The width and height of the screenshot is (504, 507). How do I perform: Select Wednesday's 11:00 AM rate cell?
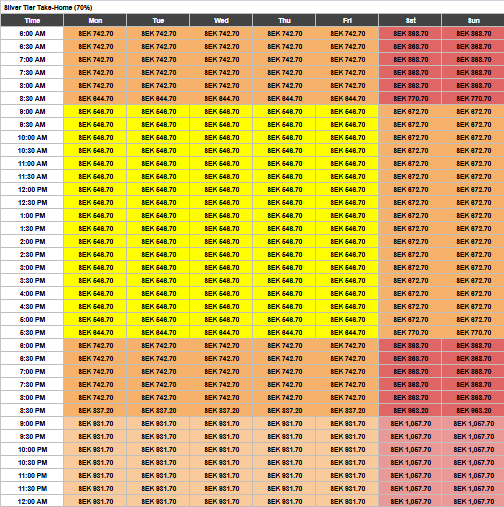point(221,164)
